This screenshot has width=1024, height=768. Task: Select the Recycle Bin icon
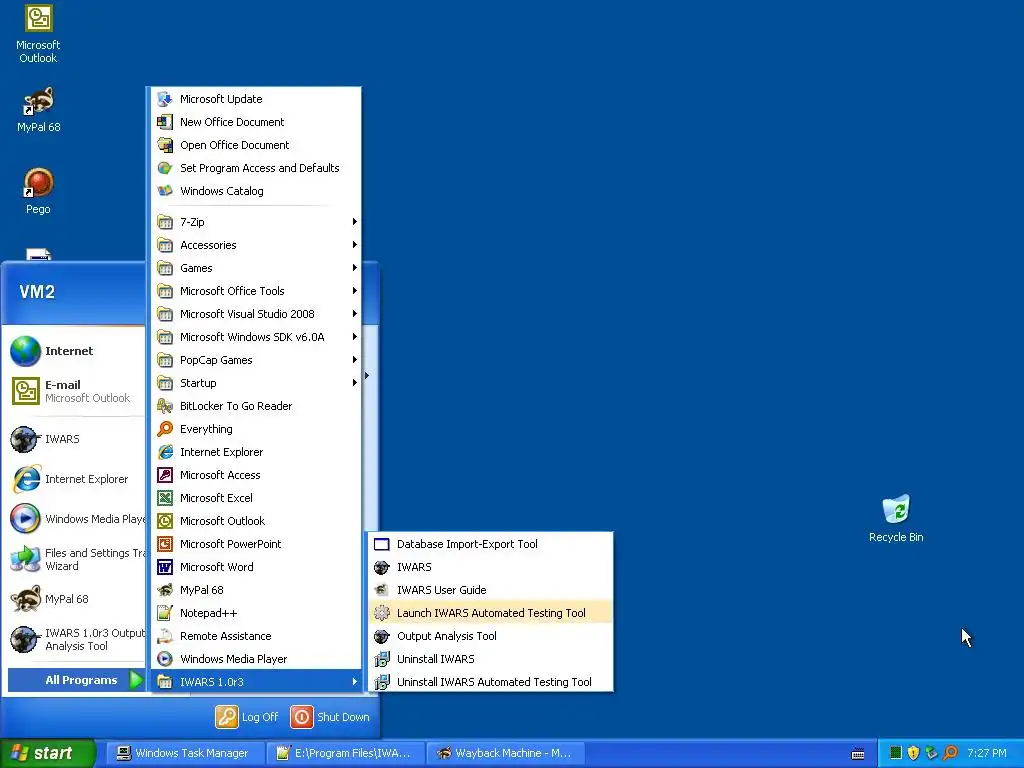896,519
